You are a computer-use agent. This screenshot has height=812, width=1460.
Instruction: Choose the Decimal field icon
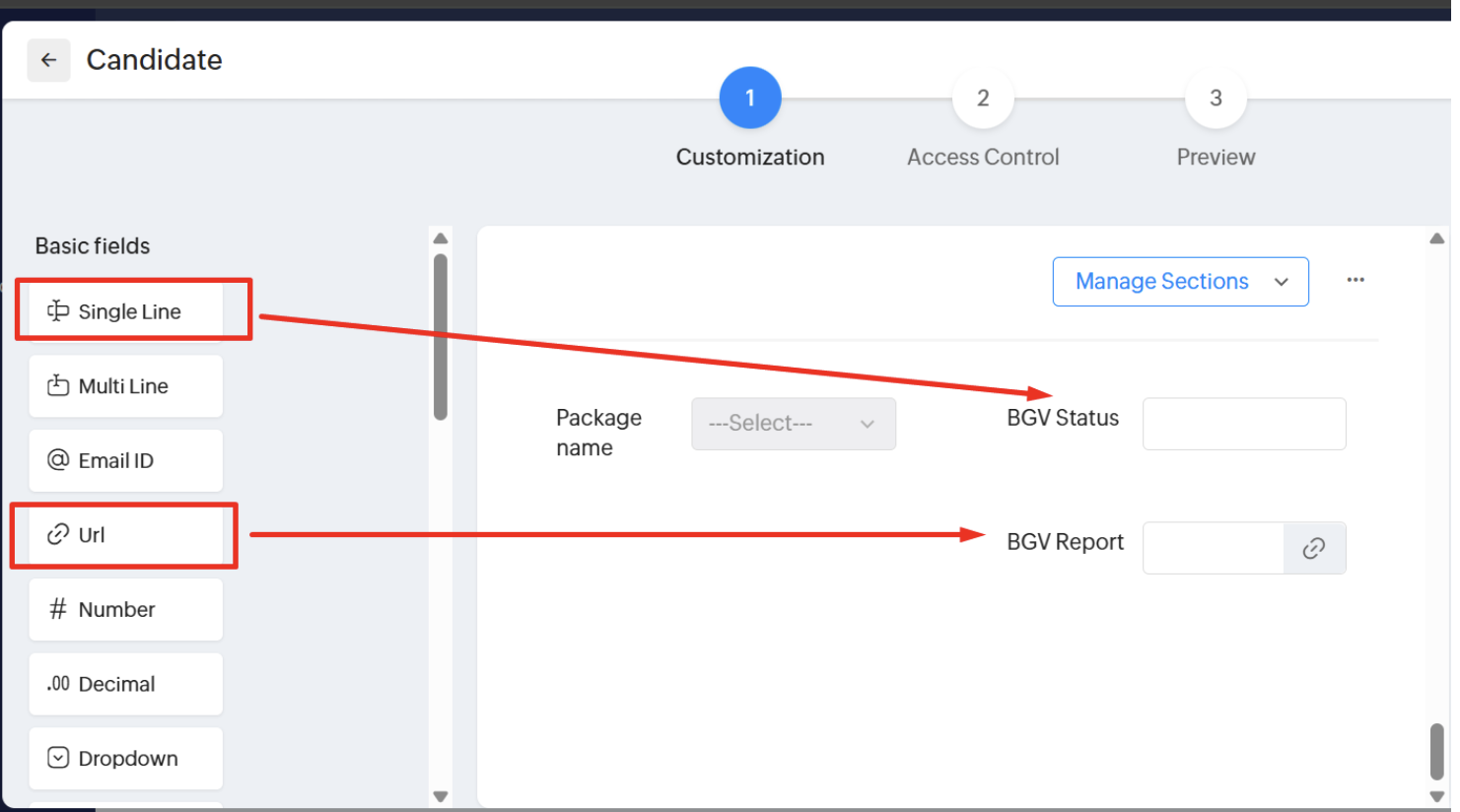click(x=58, y=684)
